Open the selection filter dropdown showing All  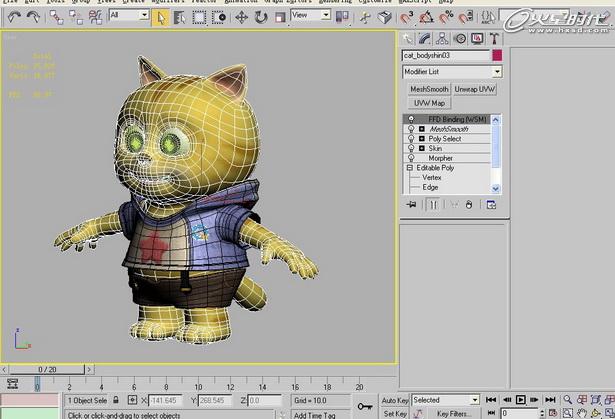tap(129, 15)
